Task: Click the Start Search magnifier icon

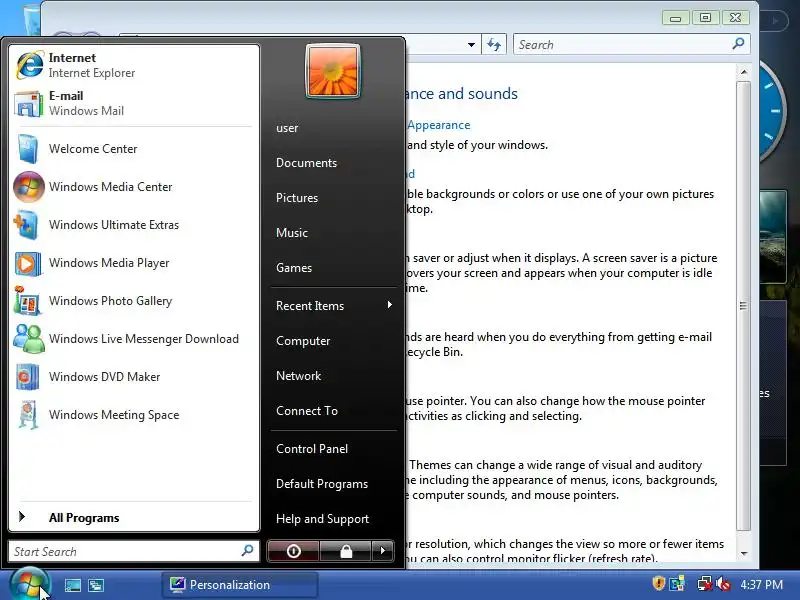Action: pyautogui.click(x=247, y=551)
